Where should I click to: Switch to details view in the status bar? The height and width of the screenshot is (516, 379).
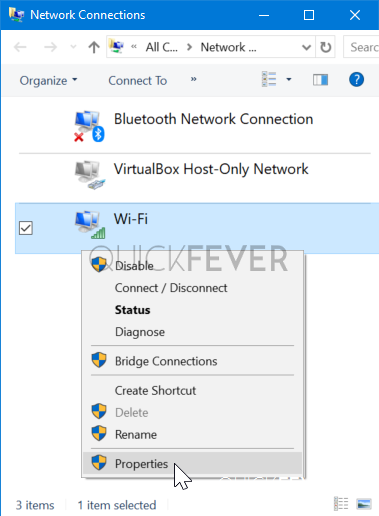[341, 504]
